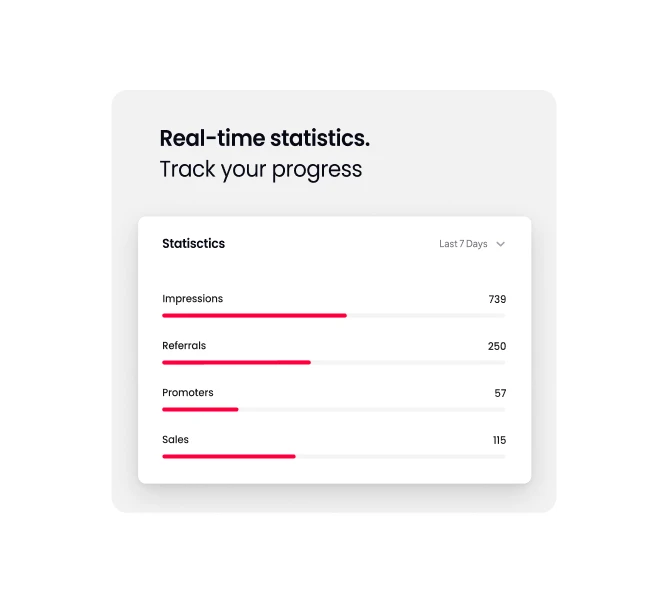The image size is (662, 595).
Task: Click the Statisctics card title
Action: [193, 244]
